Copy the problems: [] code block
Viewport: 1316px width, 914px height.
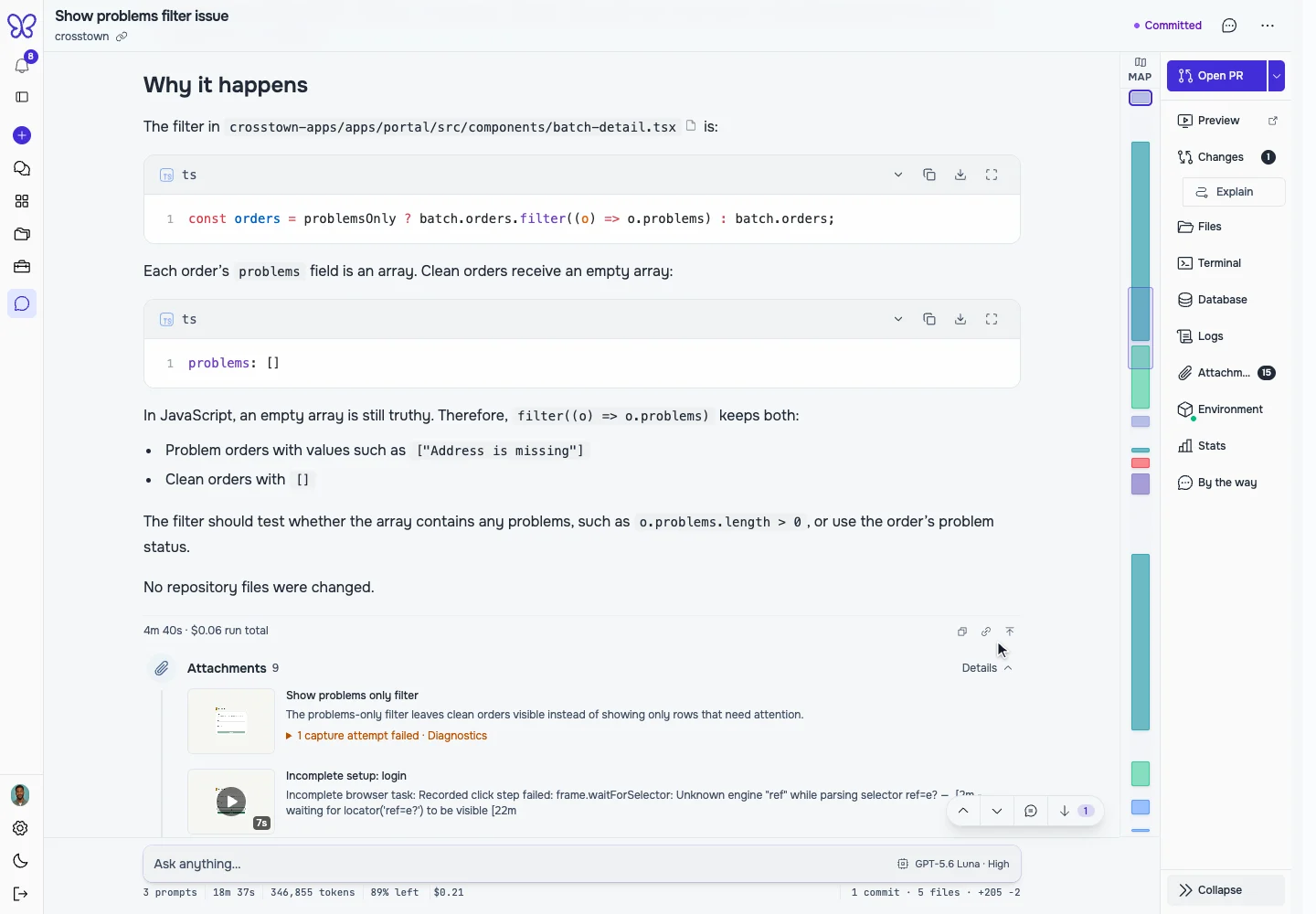(x=929, y=319)
